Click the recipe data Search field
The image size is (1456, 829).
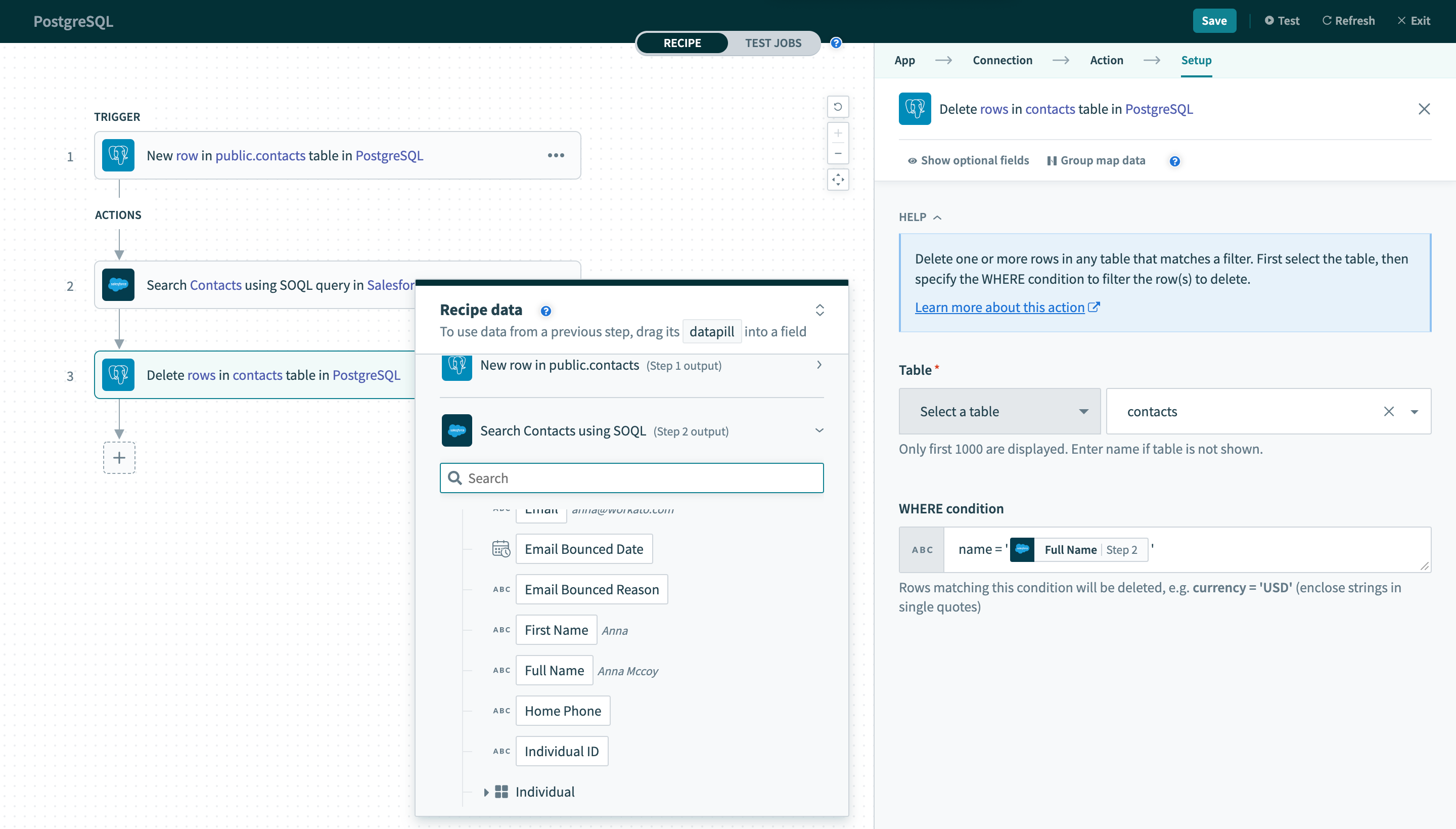click(x=631, y=478)
